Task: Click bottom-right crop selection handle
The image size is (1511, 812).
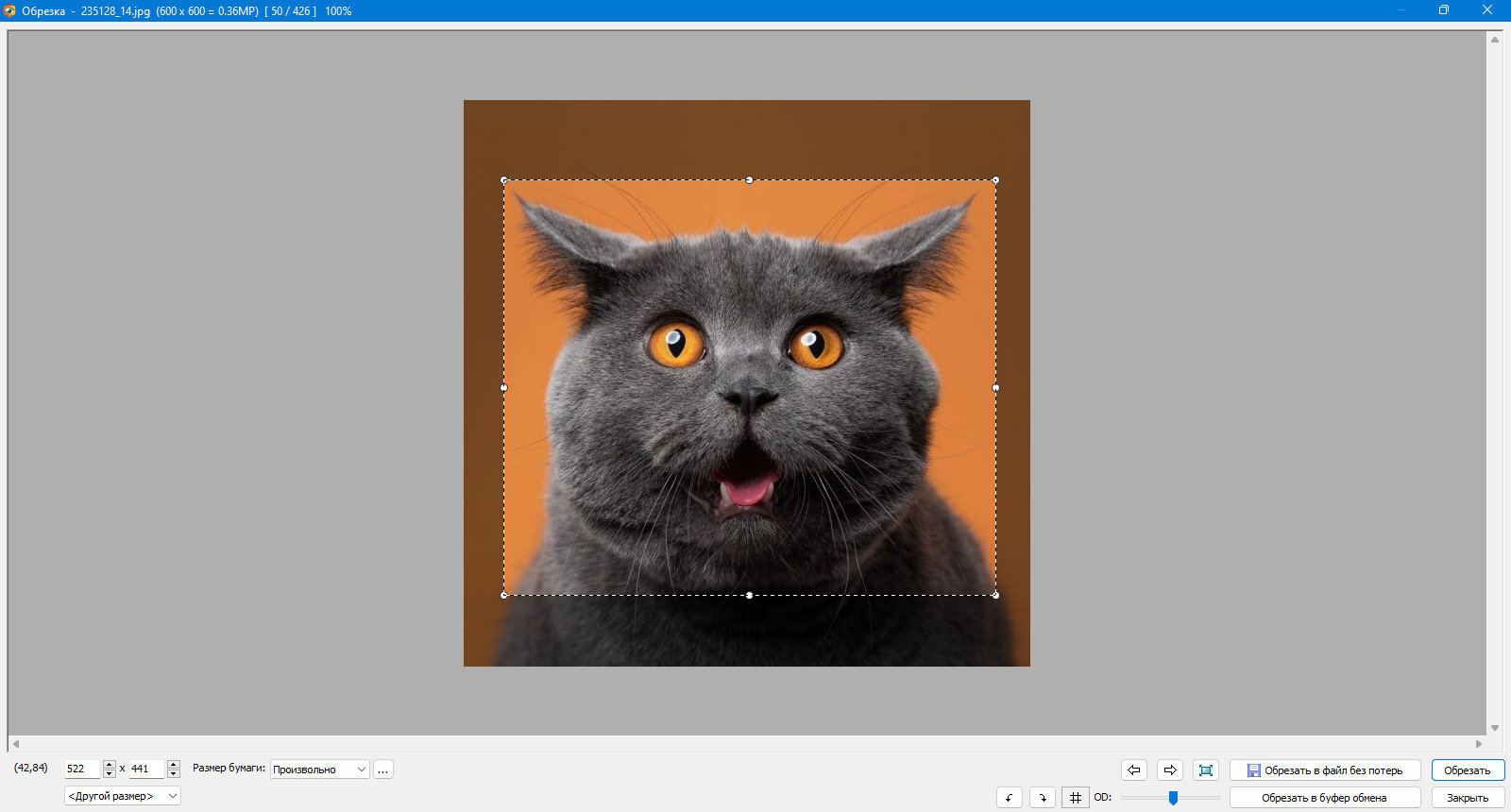Action: (x=995, y=595)
